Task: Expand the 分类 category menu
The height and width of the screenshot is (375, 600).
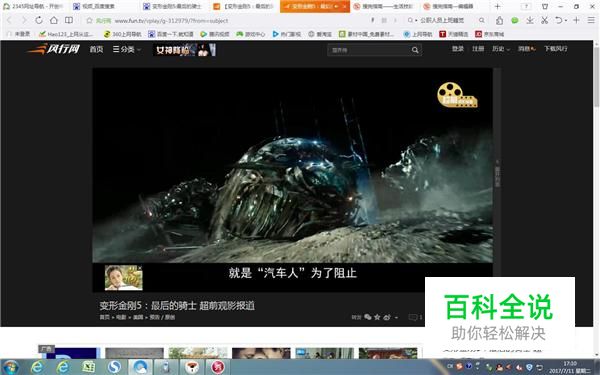Action: [x=127, y=49]
